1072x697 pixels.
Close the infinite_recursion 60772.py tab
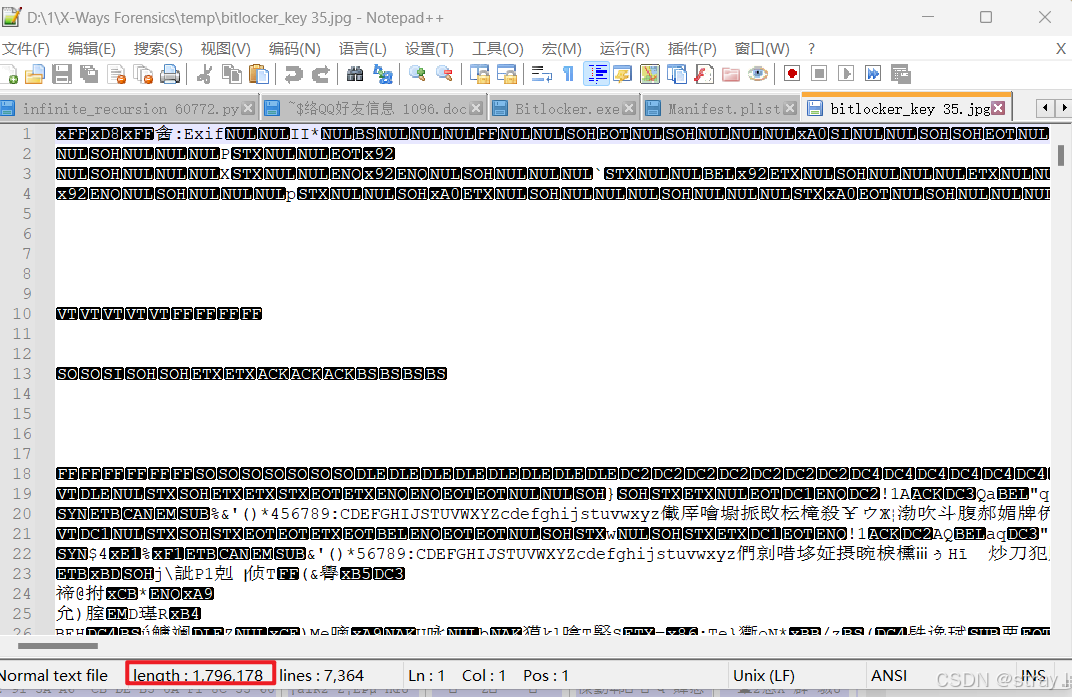pos(249,108)
